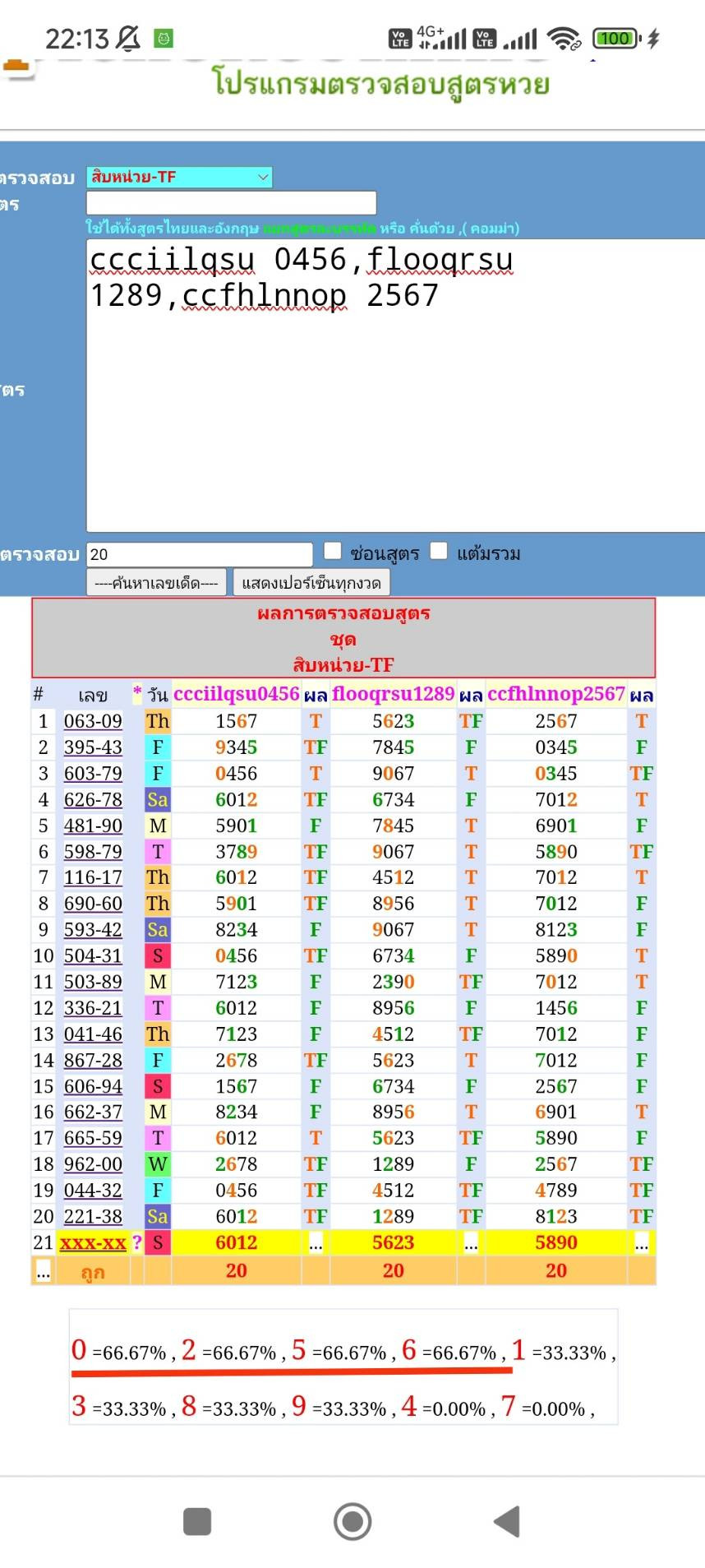Click the purple question mark in row 21

pyautogui.click(x=137, y=1242)
